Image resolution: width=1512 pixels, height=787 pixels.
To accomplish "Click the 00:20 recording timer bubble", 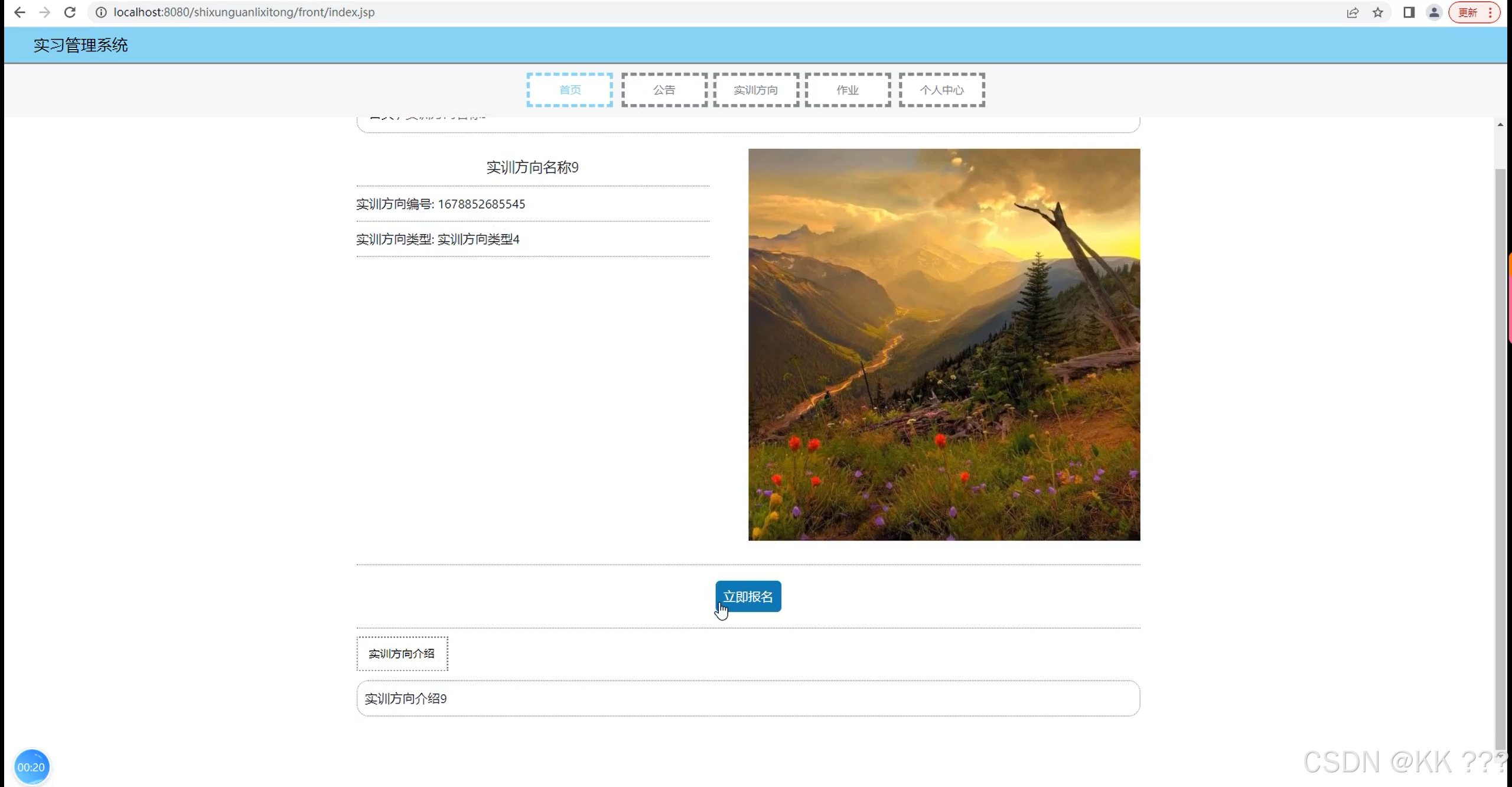I will (31, 766).
